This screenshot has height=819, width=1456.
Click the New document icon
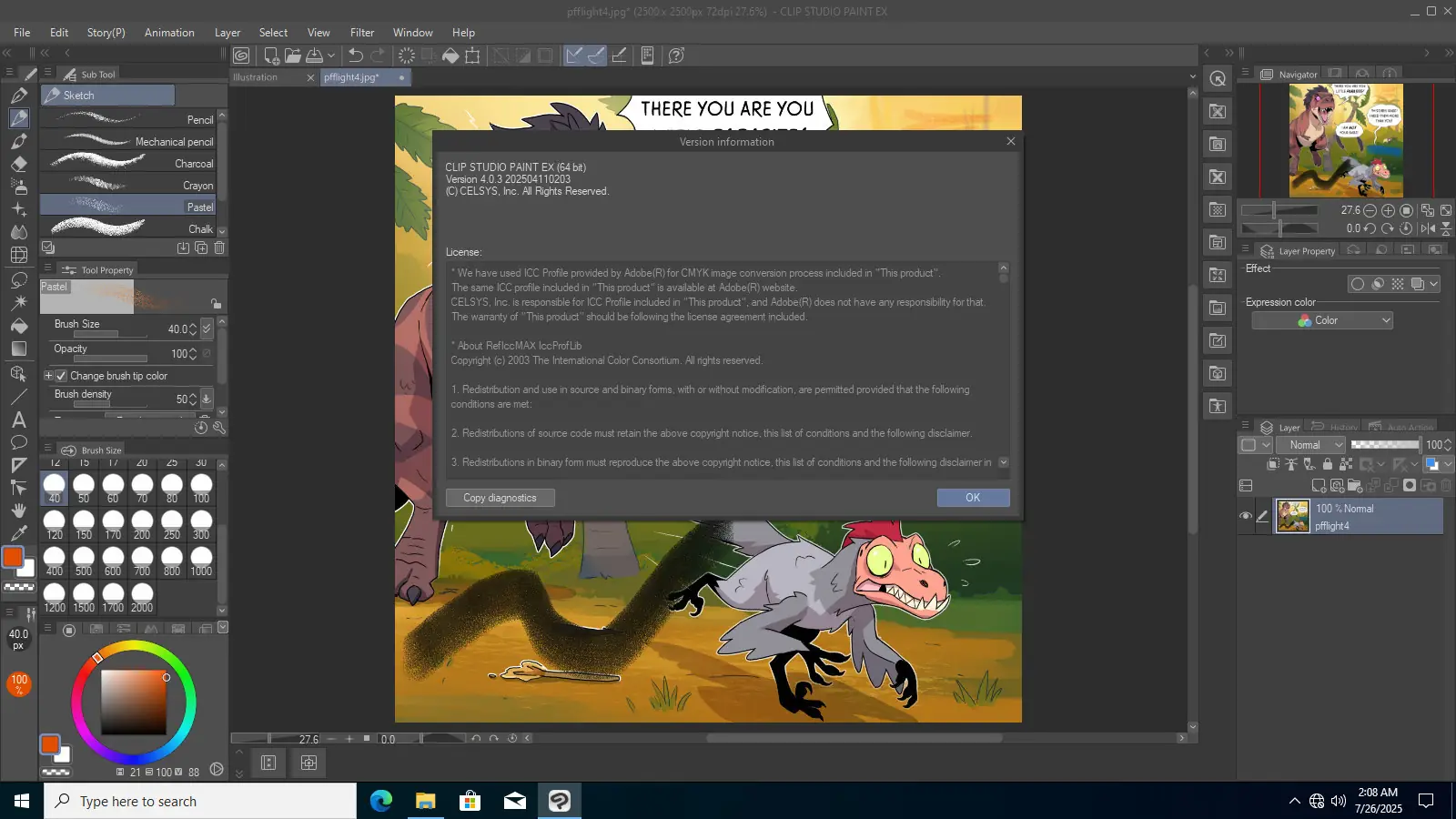[271, 56]
